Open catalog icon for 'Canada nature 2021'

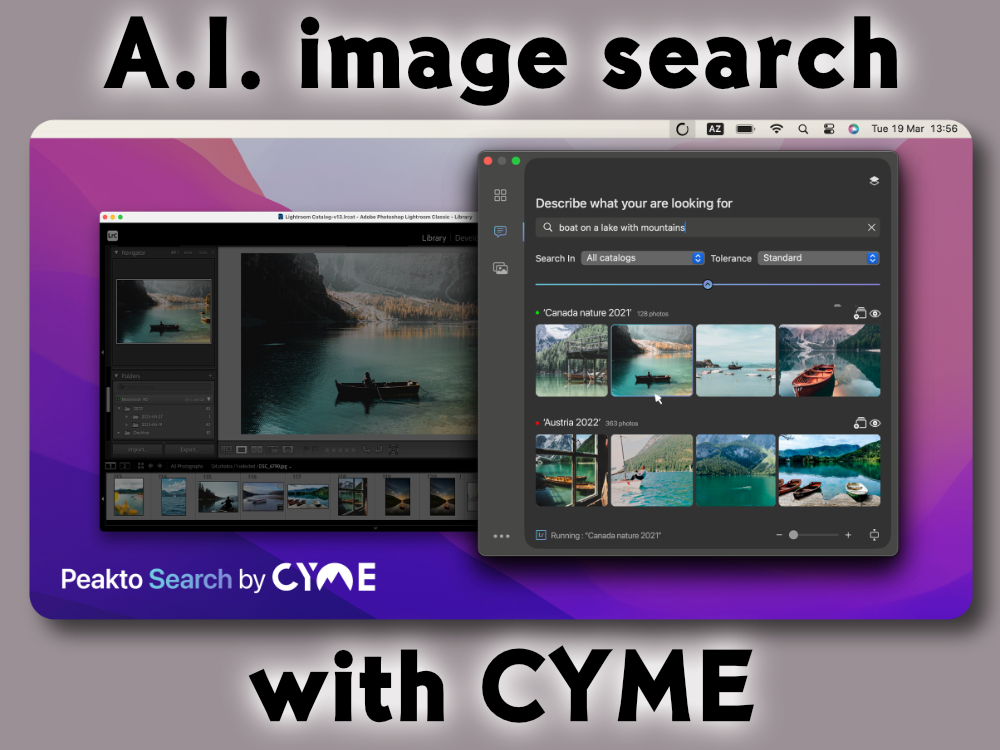click(x=859, y=314)
